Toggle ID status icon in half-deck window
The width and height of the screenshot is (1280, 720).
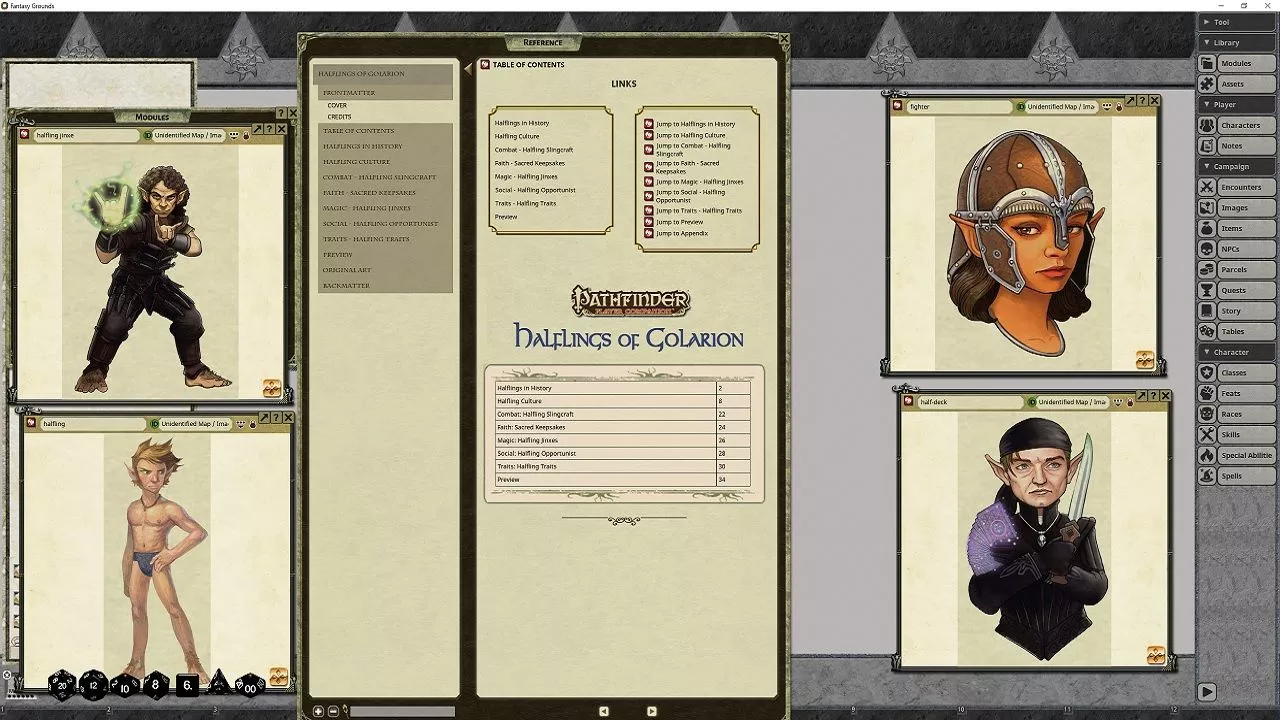pyautogui.click(x=1032, y=402)
